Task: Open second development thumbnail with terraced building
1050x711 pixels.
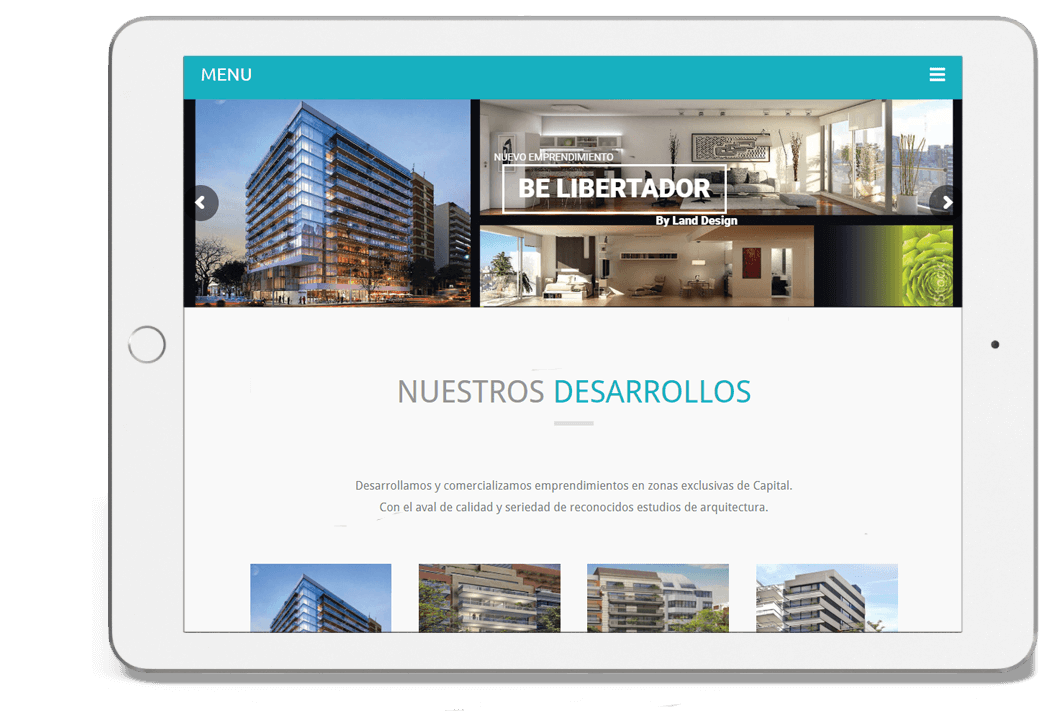Action: [490, 598]
